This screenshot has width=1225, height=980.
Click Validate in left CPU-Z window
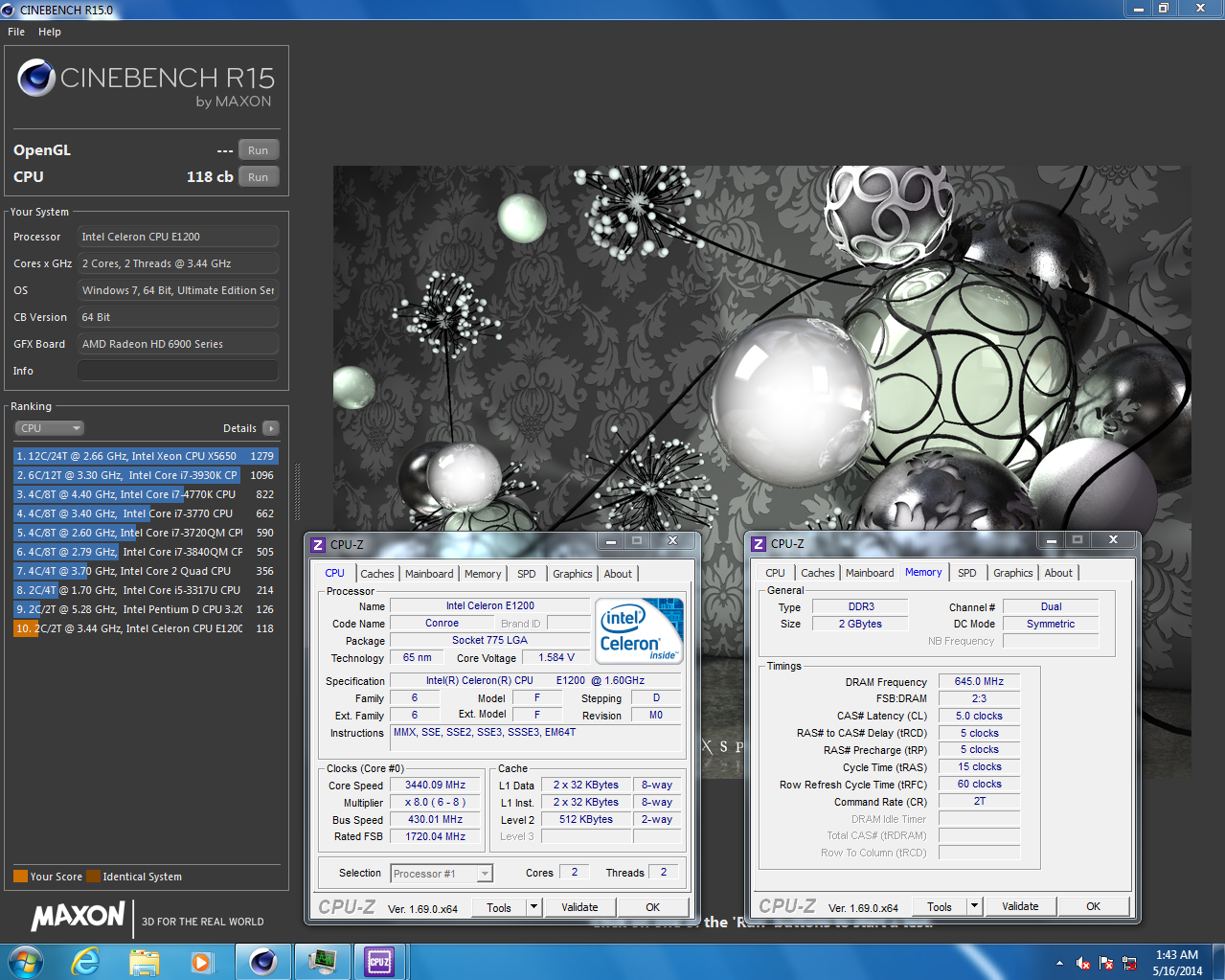[579, 907]
